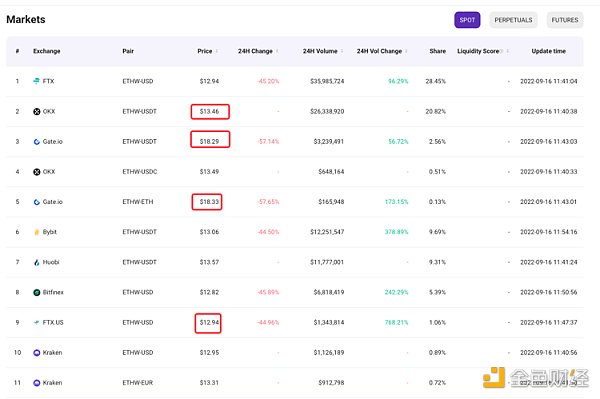Open the Bybit exchange name link
This screenshot has height=399, width=600.
50,232
